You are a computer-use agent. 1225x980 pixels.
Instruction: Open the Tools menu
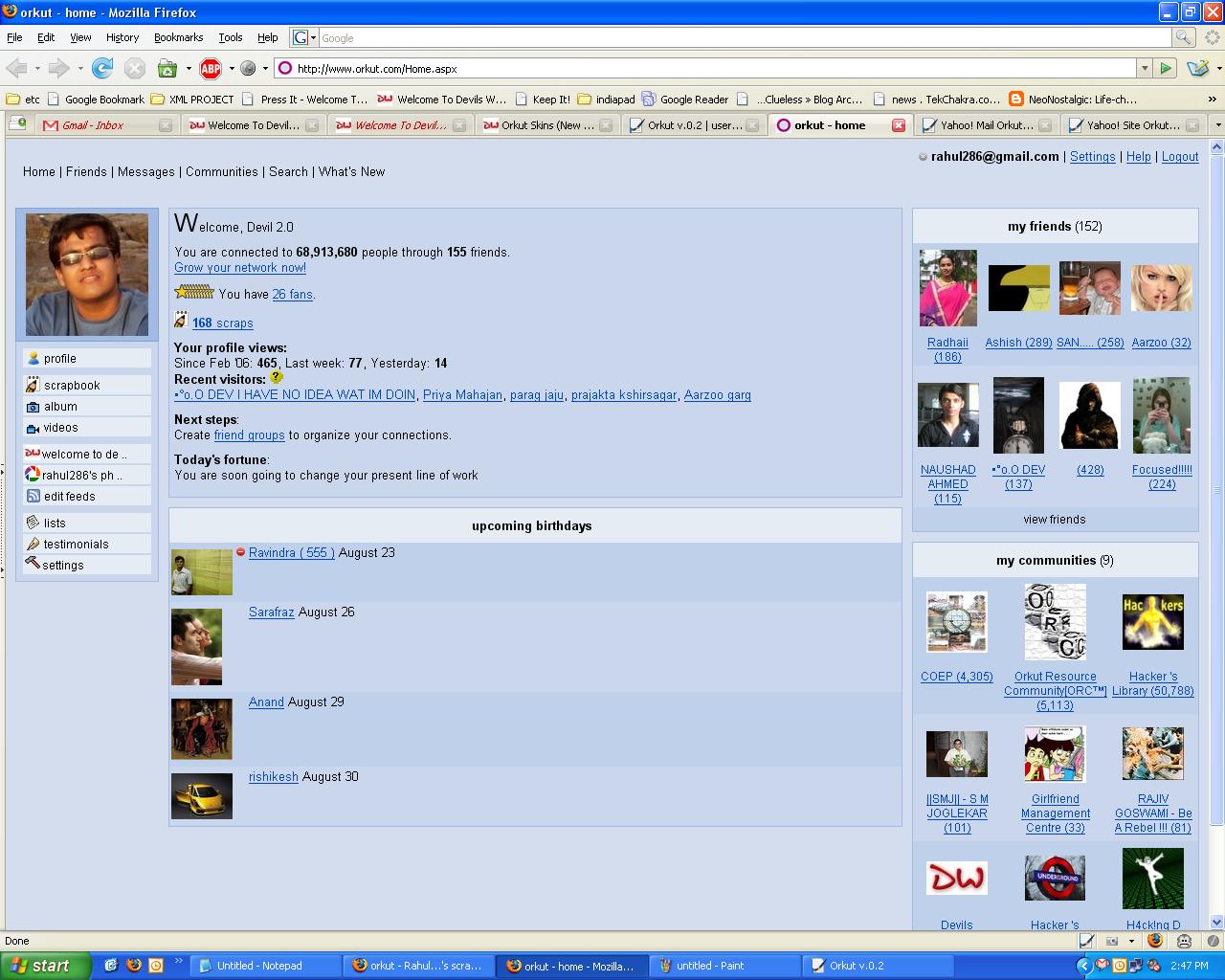click(231, 37)
